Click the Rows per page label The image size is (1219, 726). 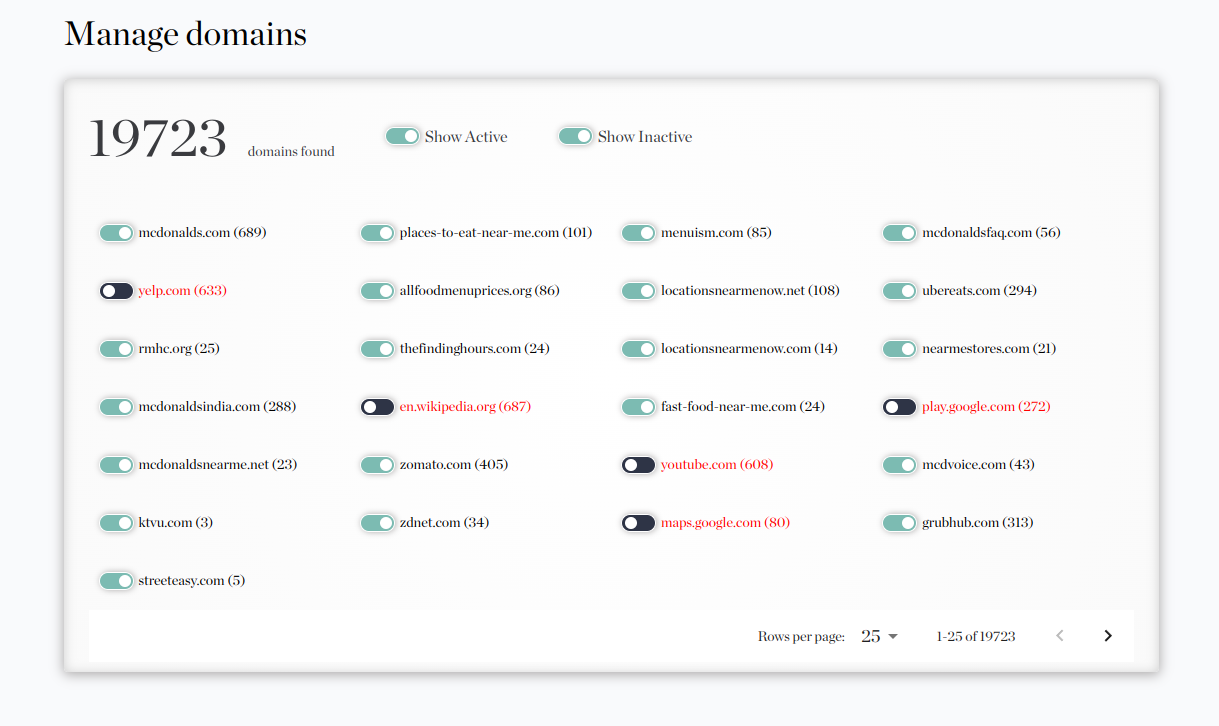tap(802, 636)
